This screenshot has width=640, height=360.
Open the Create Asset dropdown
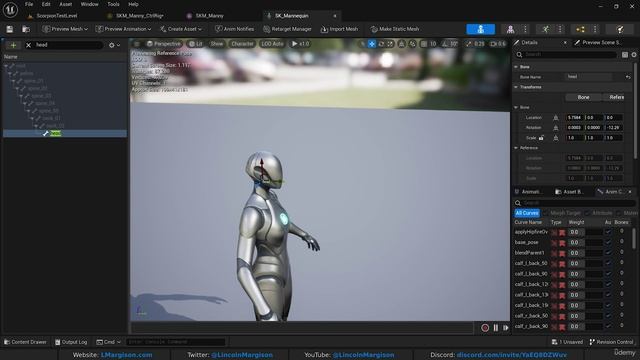pos(181,29)
